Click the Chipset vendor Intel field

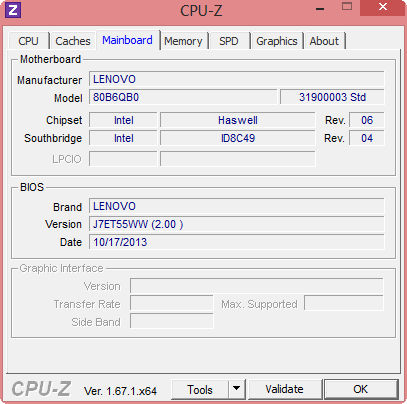coord(123,120)
